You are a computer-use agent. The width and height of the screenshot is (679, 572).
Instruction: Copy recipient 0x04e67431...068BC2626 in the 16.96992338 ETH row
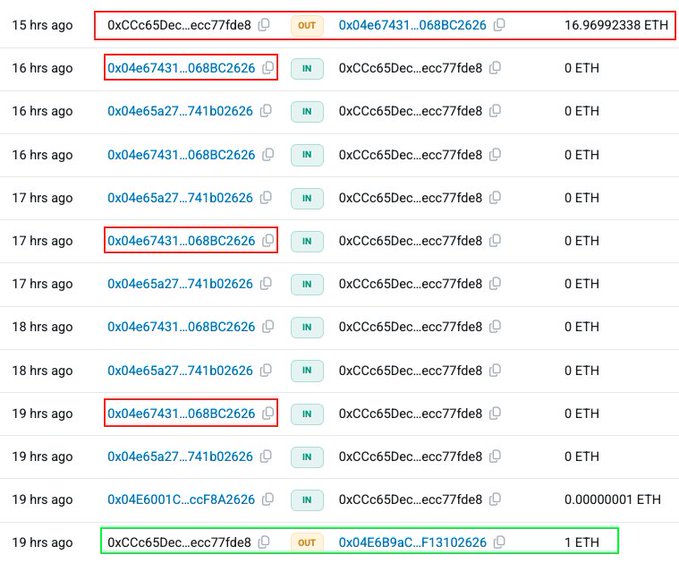coord(499,25)
